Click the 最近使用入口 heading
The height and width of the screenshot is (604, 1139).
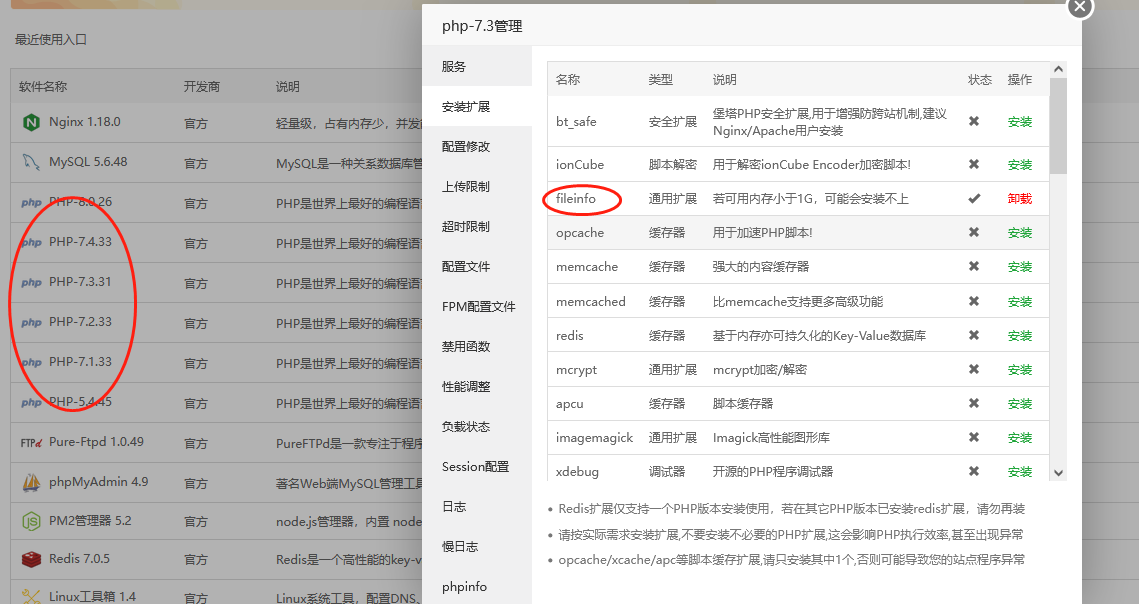click(51, 39)
